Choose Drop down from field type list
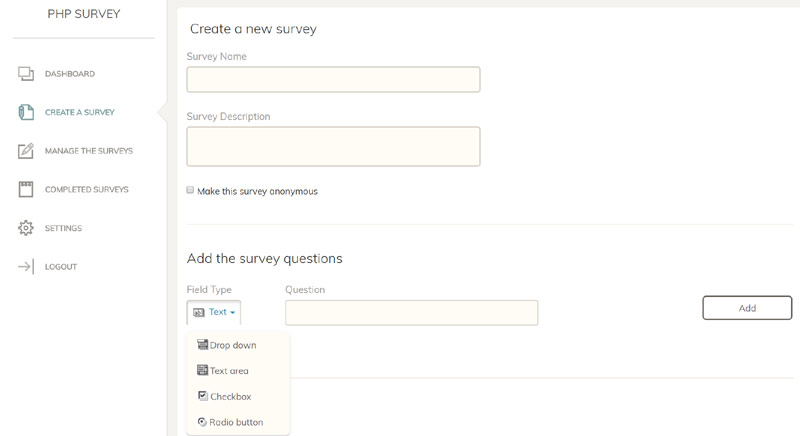The width and height of the screenshot is (800, 436). pos(233,345)
